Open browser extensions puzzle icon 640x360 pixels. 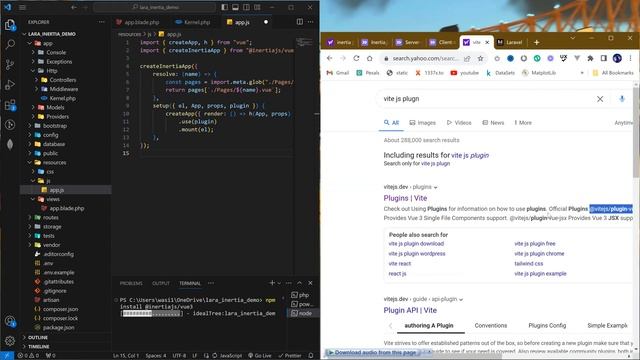pos(590,58)
